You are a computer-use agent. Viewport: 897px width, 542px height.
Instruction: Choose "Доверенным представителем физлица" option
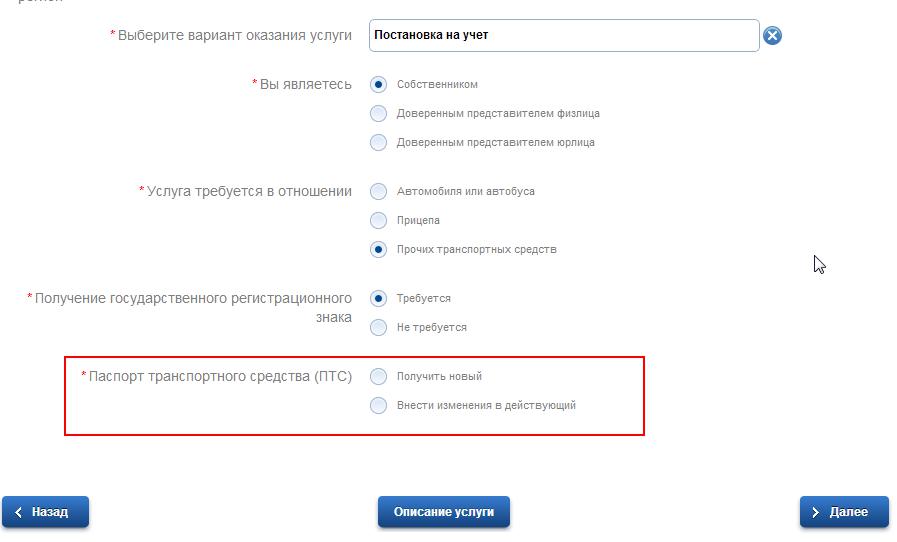pyautogui.click(x=378, y=114)
